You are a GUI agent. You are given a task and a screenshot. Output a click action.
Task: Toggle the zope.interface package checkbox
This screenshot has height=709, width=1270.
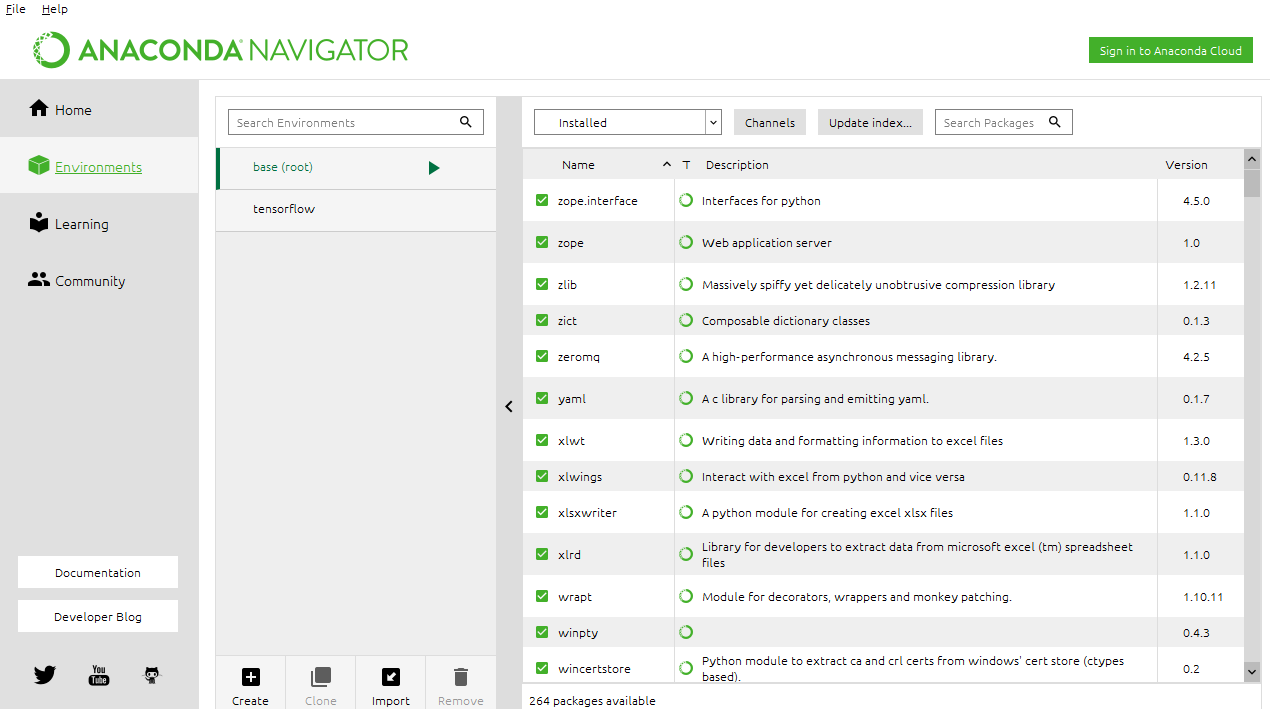pos(542,200)
